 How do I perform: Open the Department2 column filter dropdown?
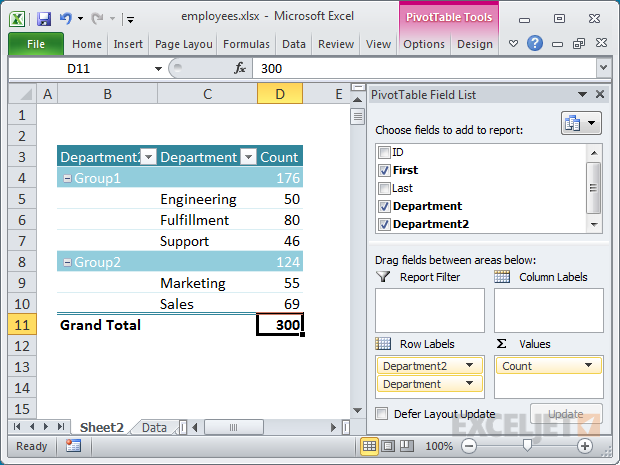click(148, 157)
